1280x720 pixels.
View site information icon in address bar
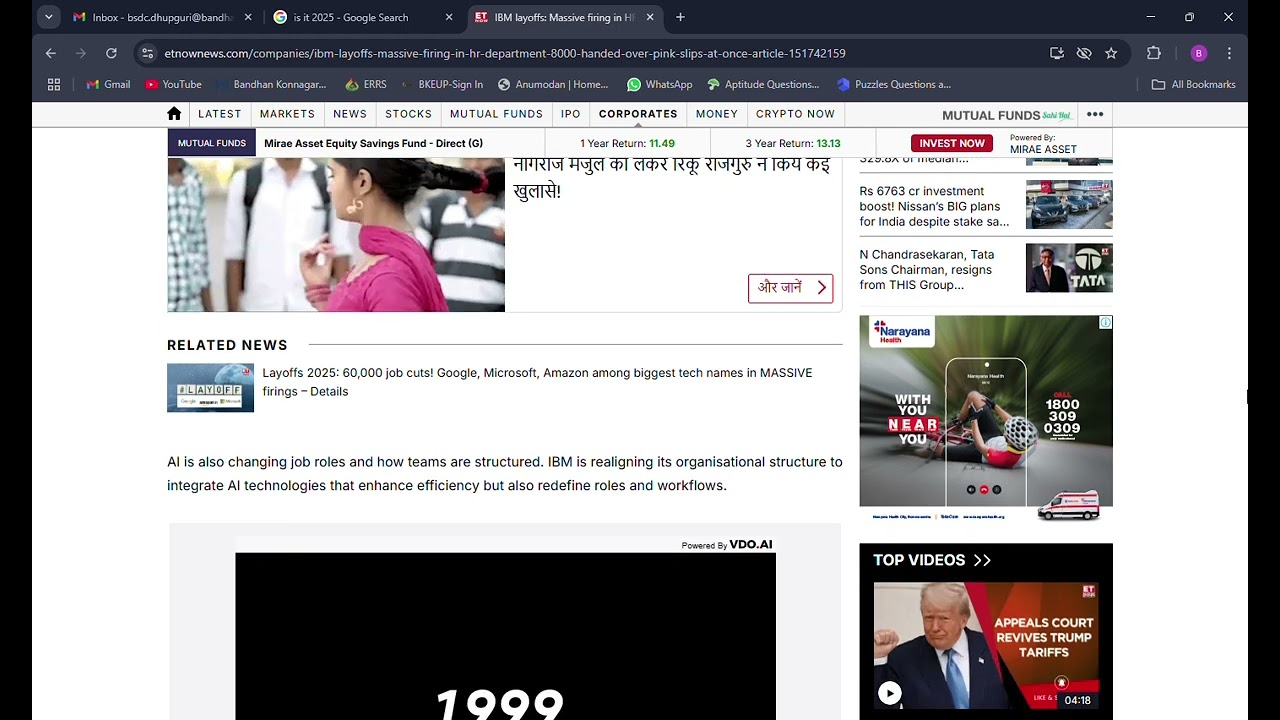(147, 53)
